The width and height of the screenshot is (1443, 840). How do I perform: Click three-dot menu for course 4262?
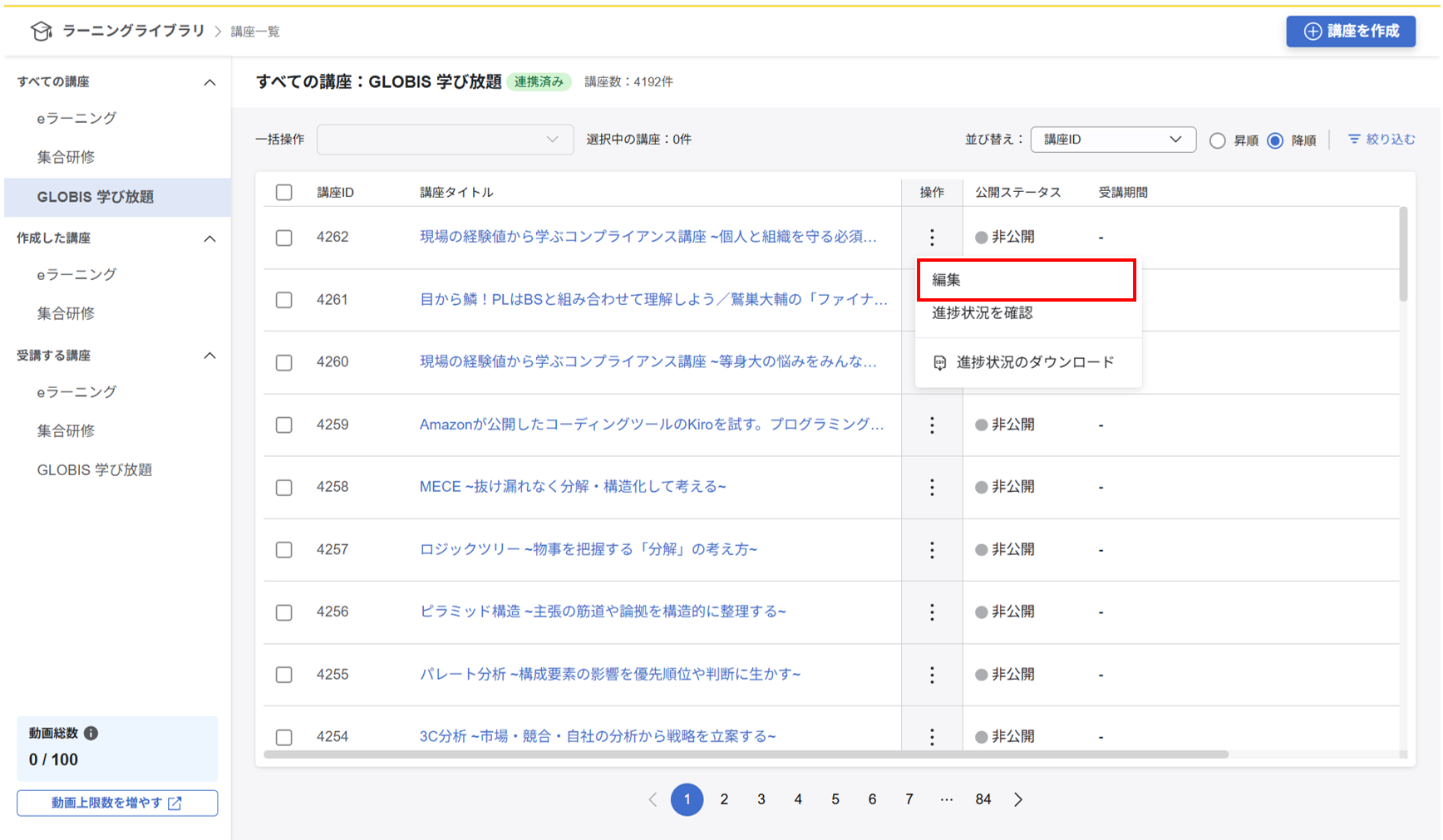[932, 238]
